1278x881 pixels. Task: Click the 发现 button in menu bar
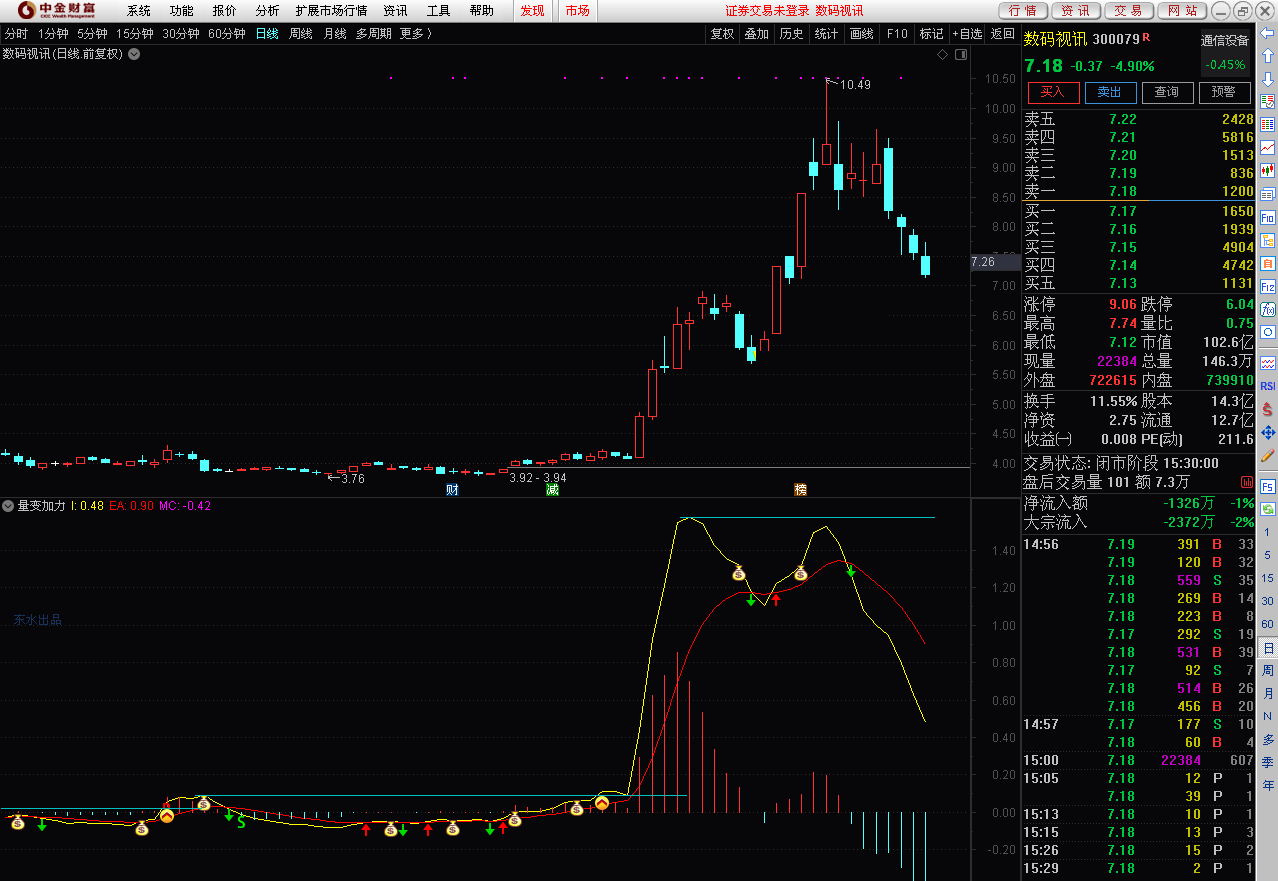(x=533, y=11)
